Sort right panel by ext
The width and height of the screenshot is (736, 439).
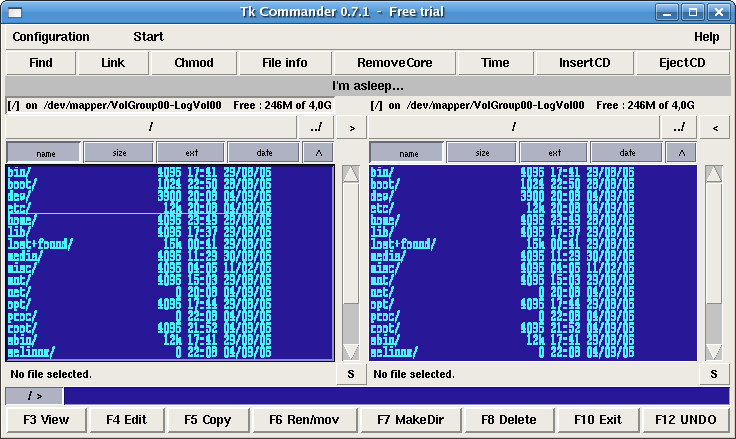click(554, 153)
